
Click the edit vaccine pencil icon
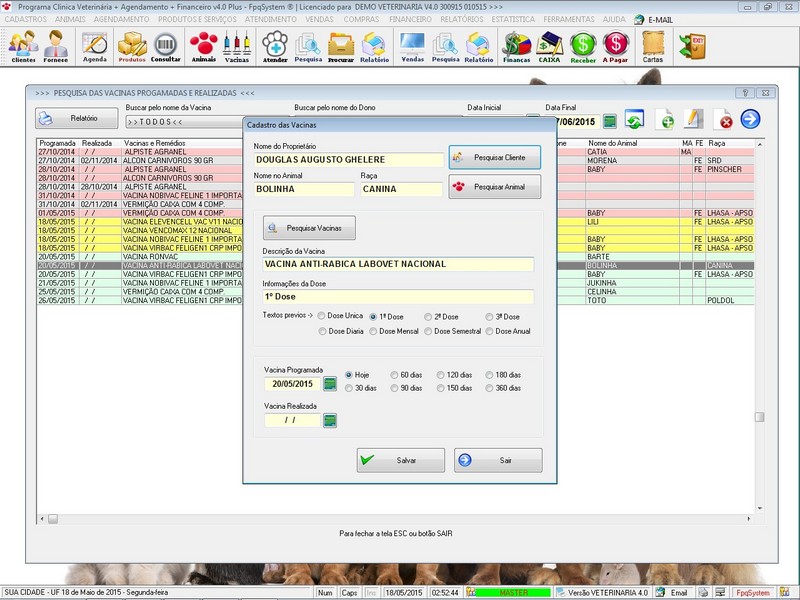693,120
